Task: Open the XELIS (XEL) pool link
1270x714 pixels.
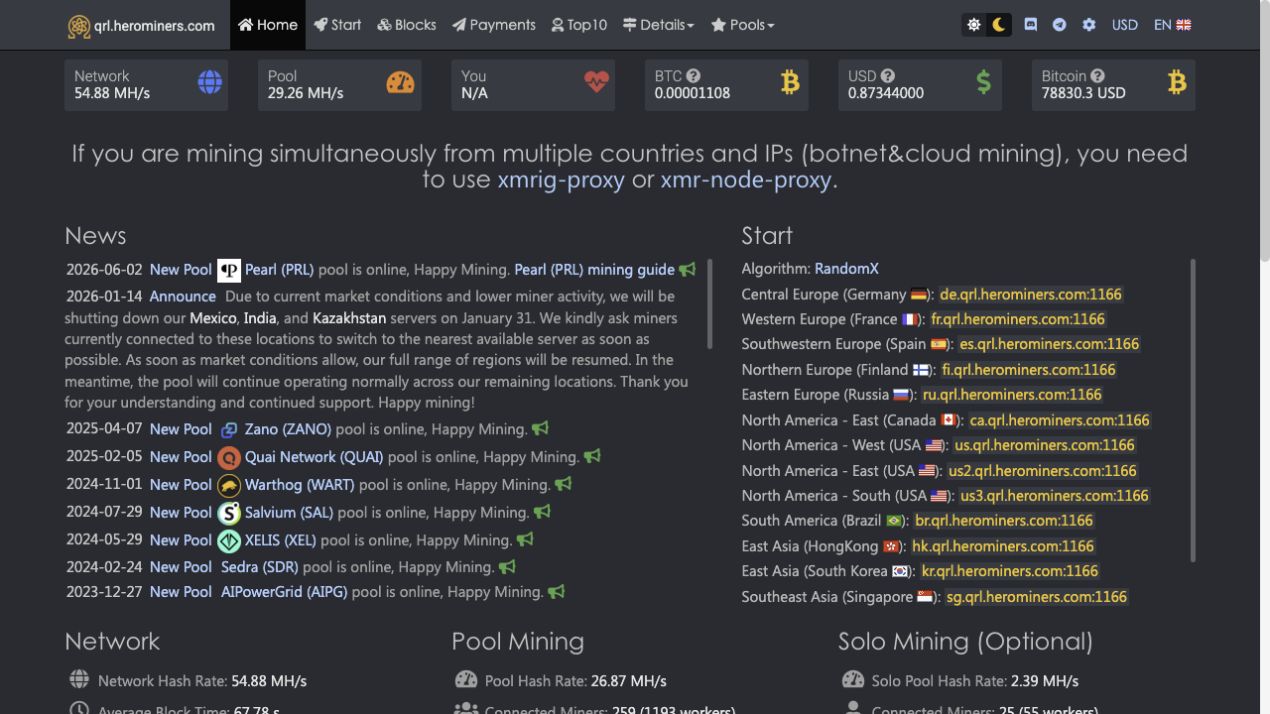Action: pos(280,540)
